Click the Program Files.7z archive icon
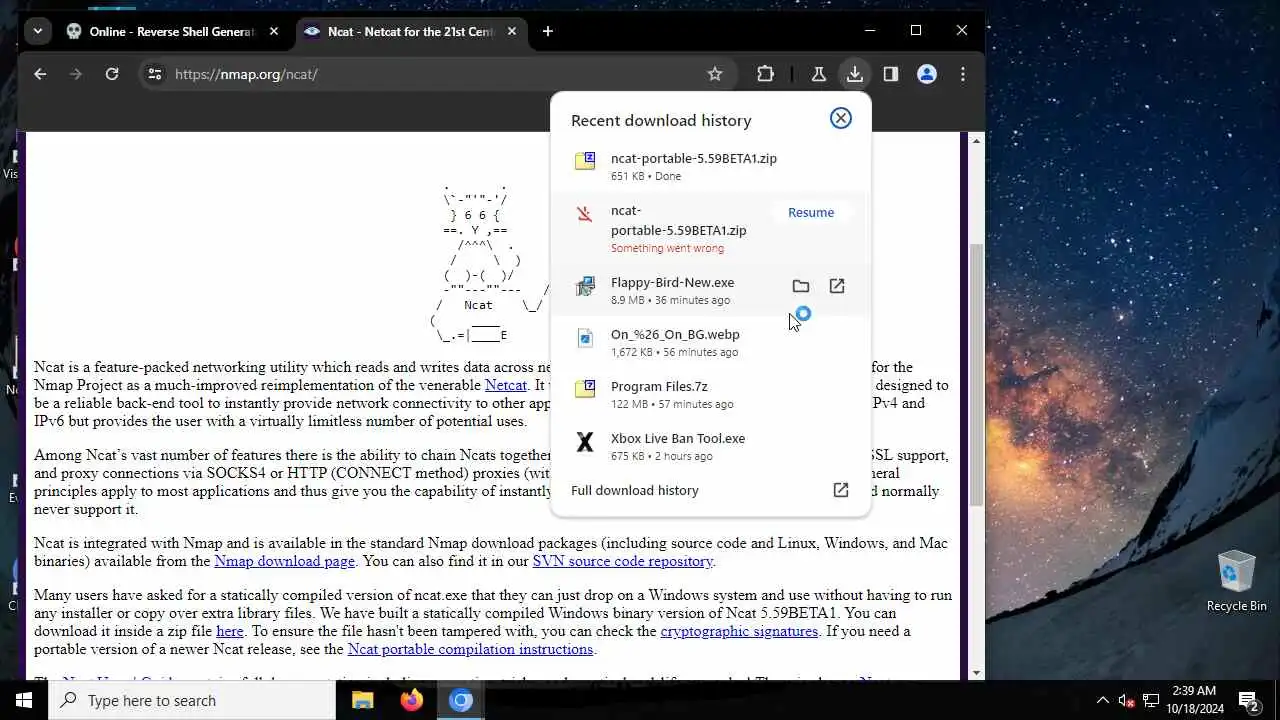This screenshot has width=1280, height=720. (x=585, y=389)
